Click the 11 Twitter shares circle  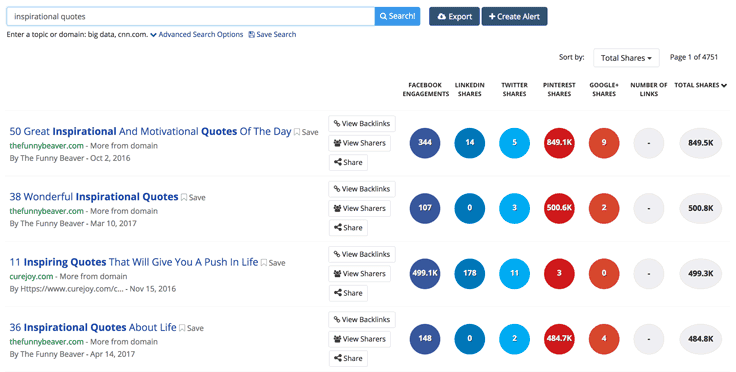pyautogui.click(x=514, y=273)
